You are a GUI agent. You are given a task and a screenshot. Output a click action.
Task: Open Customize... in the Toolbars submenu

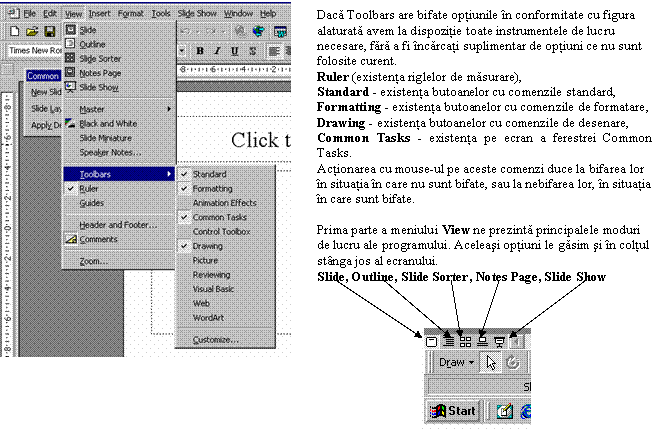(x=215, y=340)
